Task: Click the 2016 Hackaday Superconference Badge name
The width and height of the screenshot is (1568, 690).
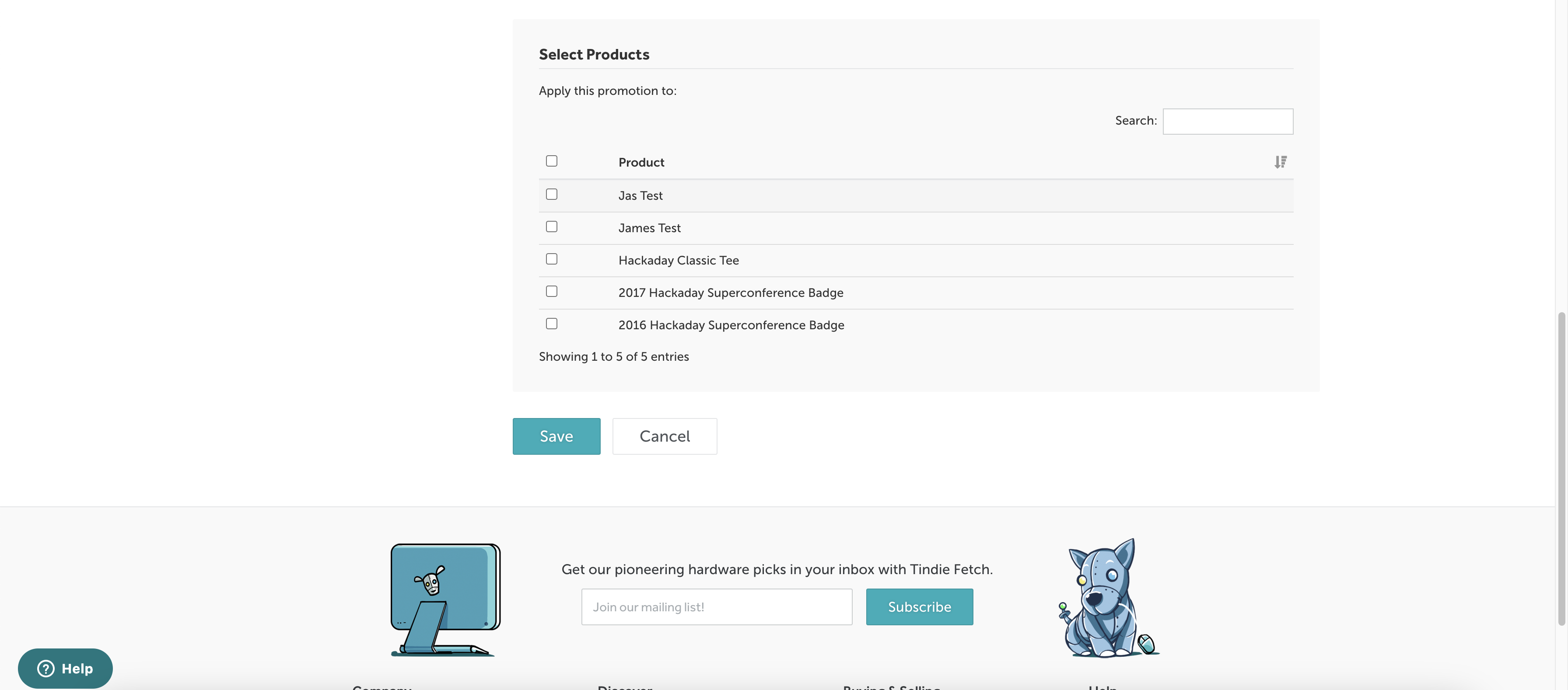Action: coord(731,325)
